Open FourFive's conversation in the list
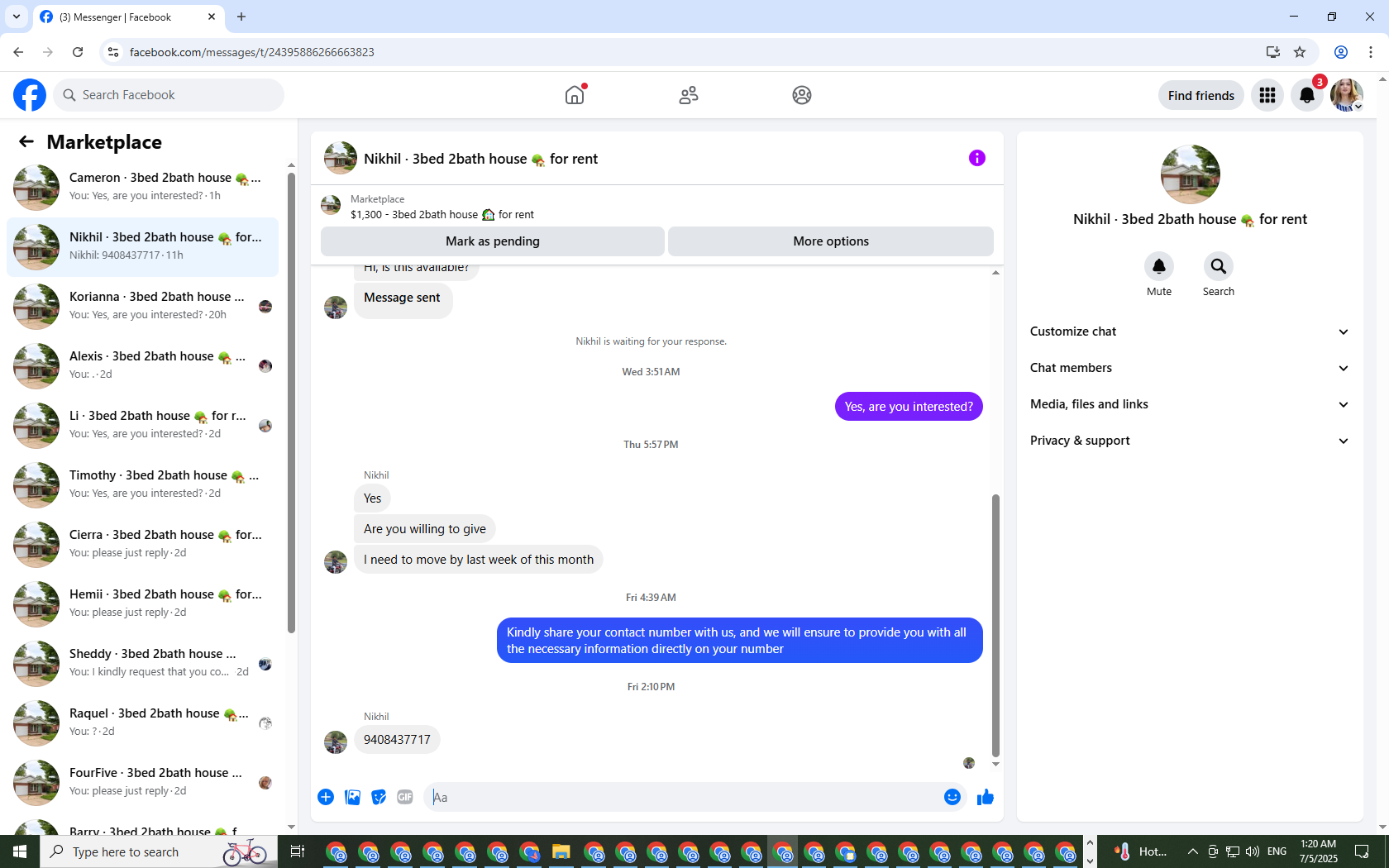 coord(142,782)
